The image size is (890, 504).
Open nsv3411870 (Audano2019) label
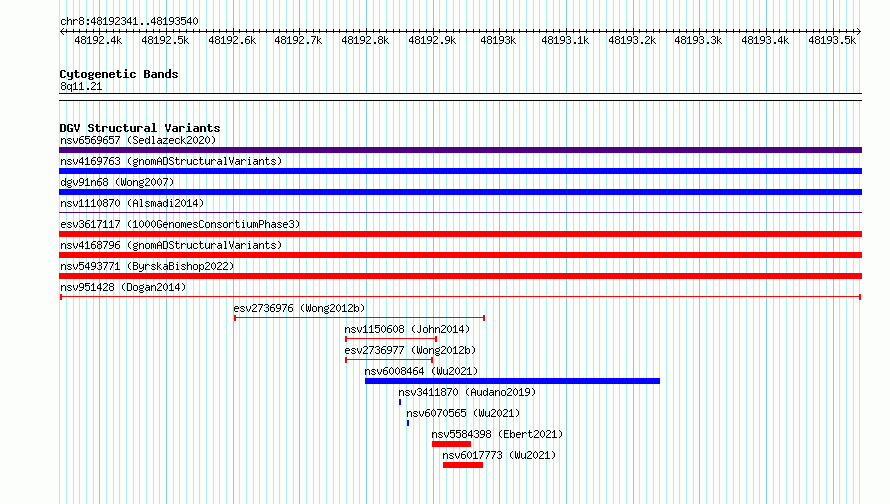(467, 392)
